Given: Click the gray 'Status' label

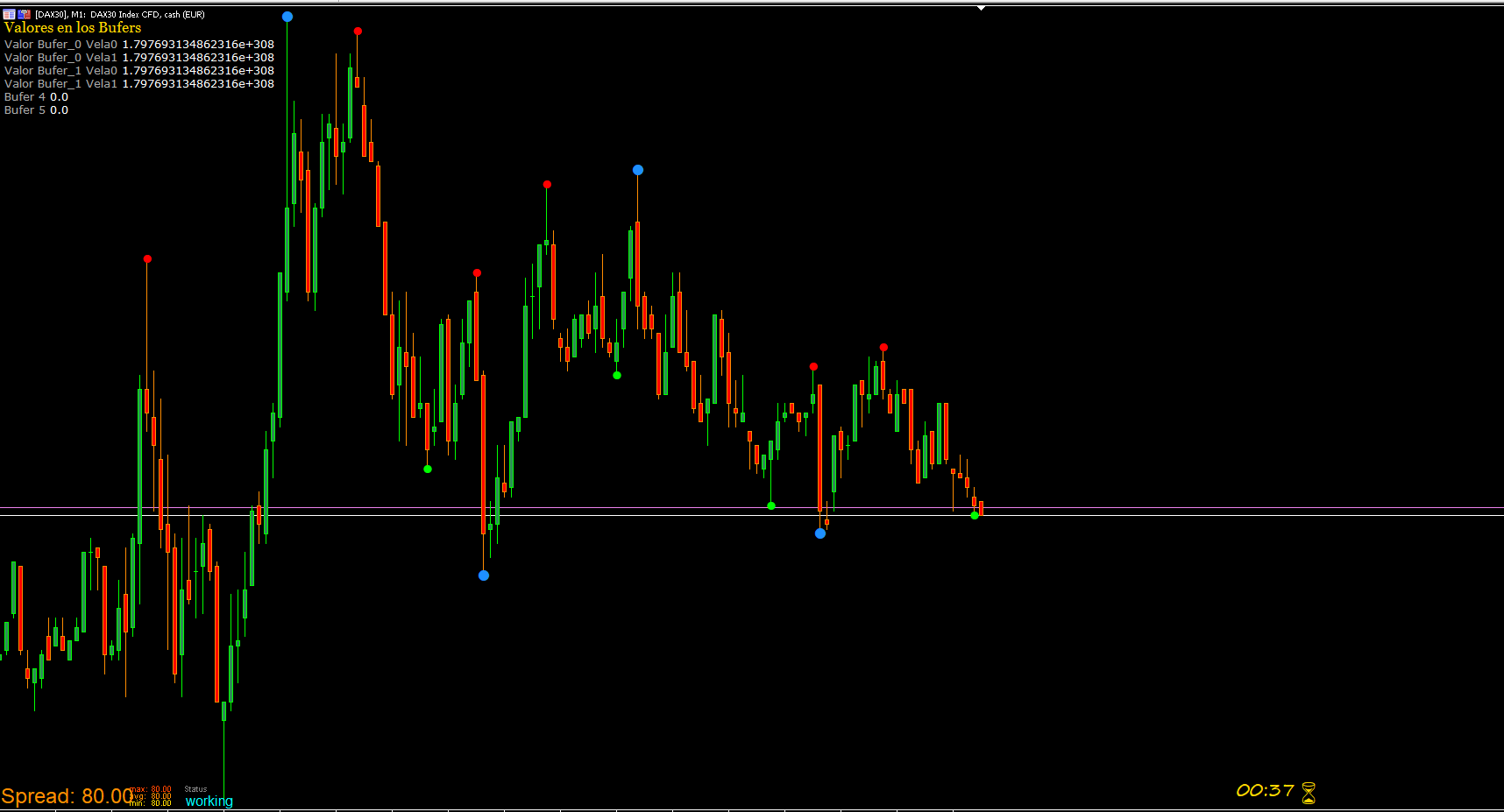Looking at the screenshot, I should point(195,789).
